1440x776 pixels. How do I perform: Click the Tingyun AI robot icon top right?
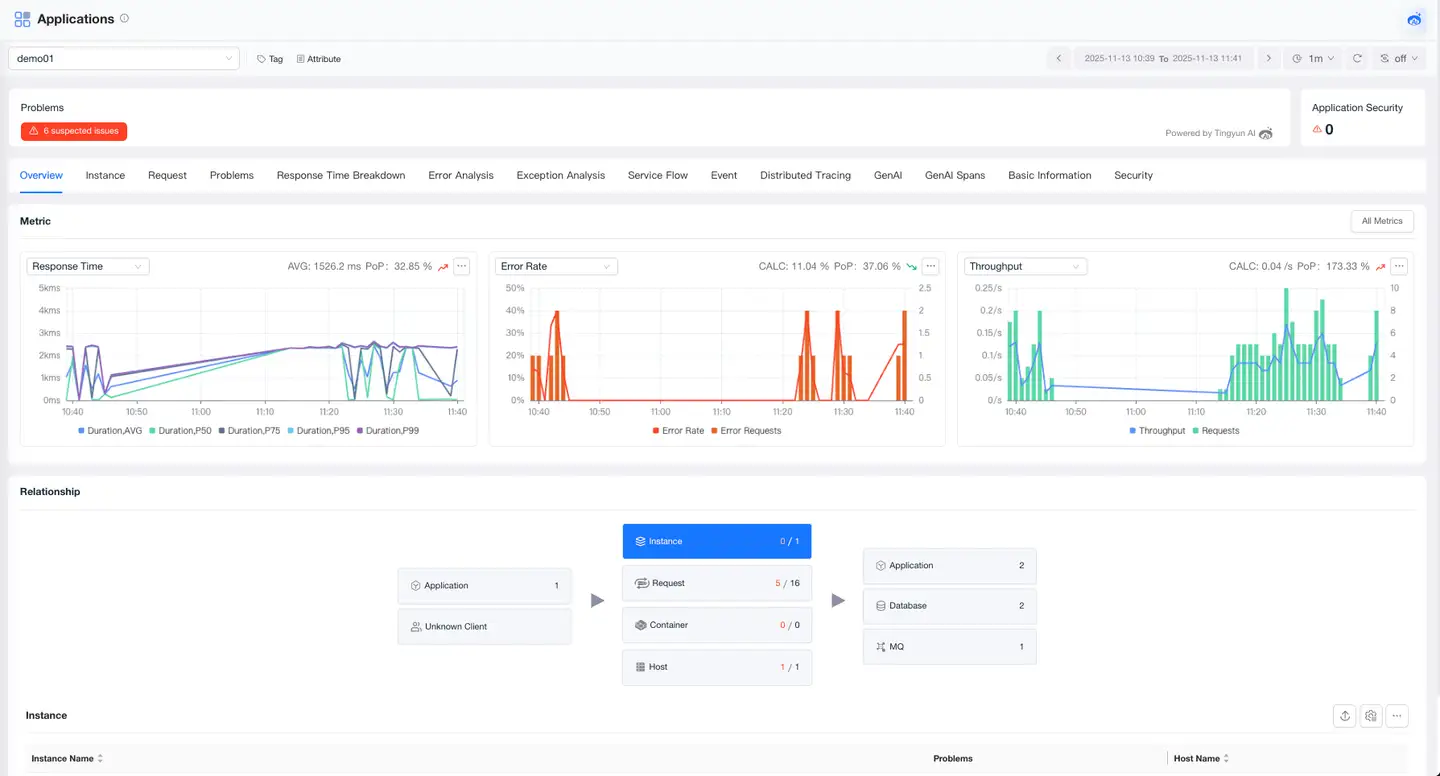[x=1414, y=19]
